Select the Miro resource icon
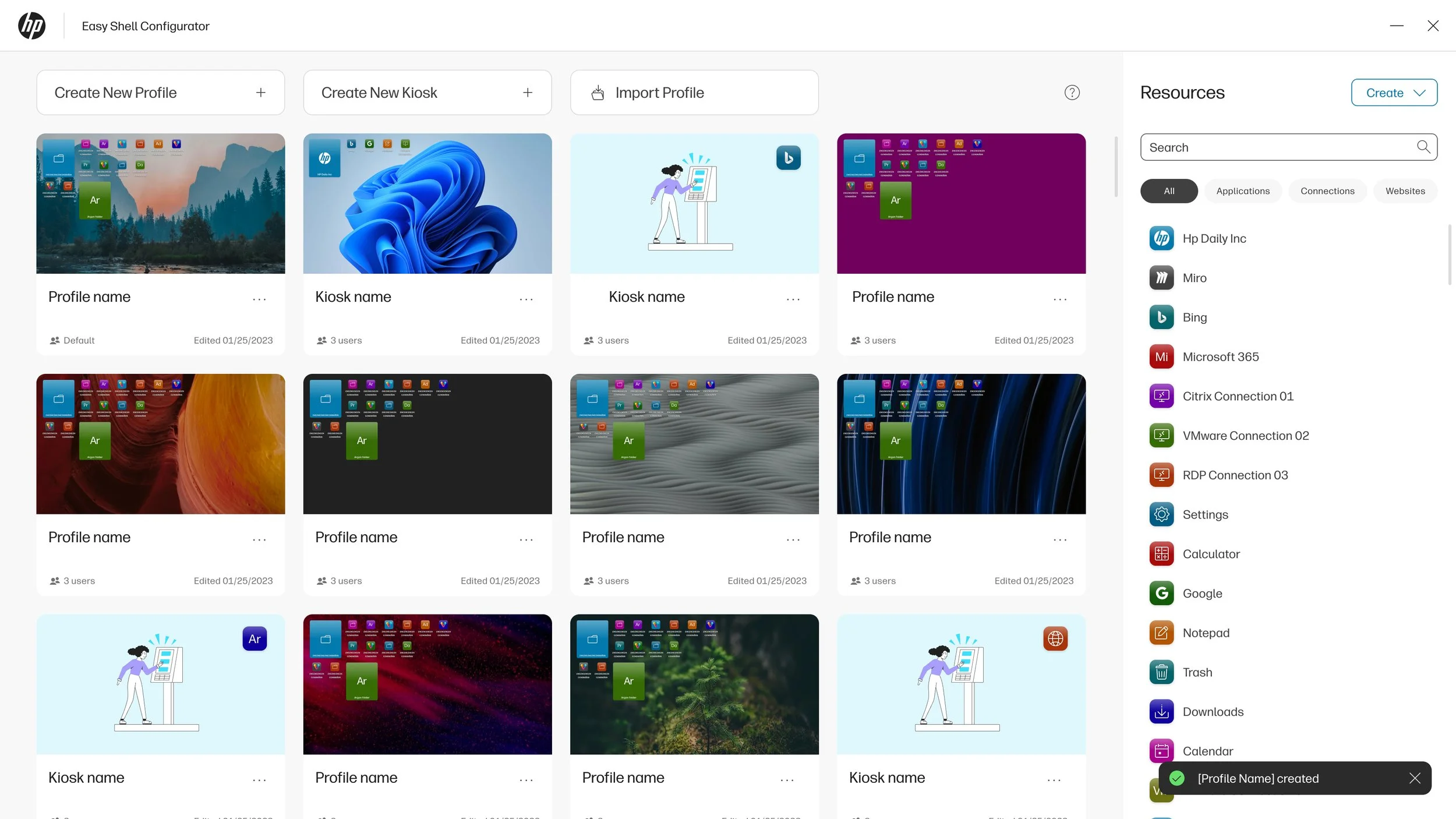The width and height of the screenshot is (1456, 819). click(1161, 278)
